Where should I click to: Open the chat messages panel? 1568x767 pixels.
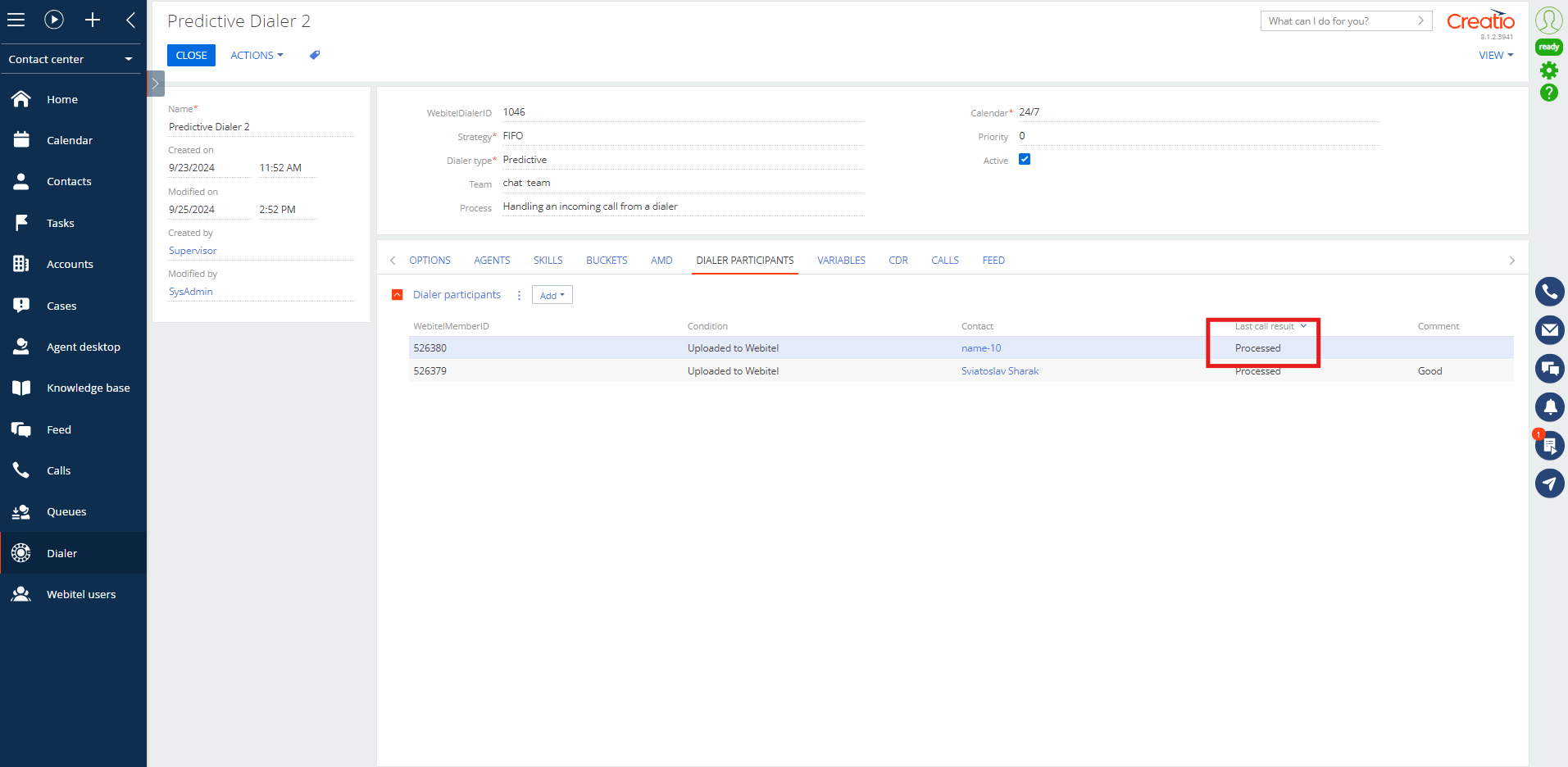pos(1549,368)
